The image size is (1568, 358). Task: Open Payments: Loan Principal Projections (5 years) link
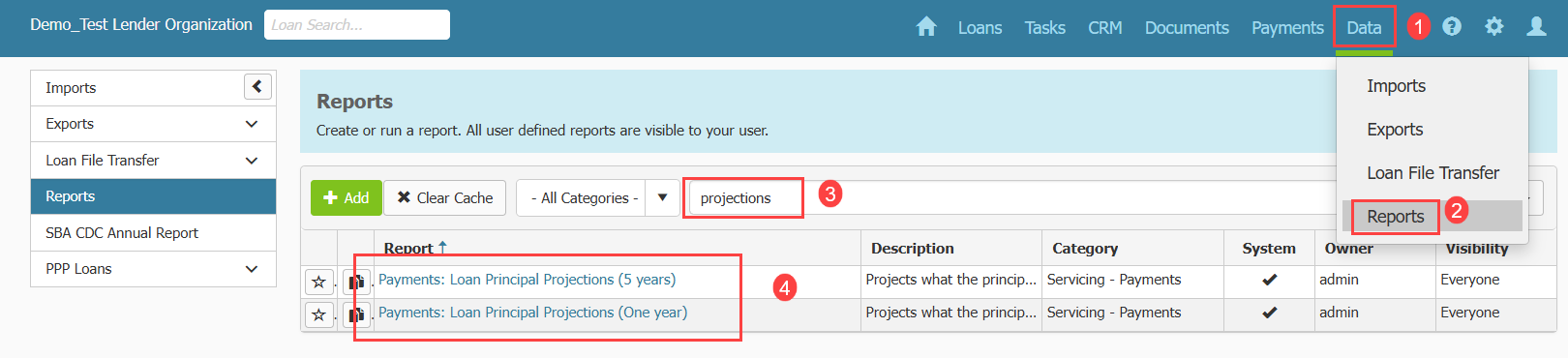click(x=527, y=280)
